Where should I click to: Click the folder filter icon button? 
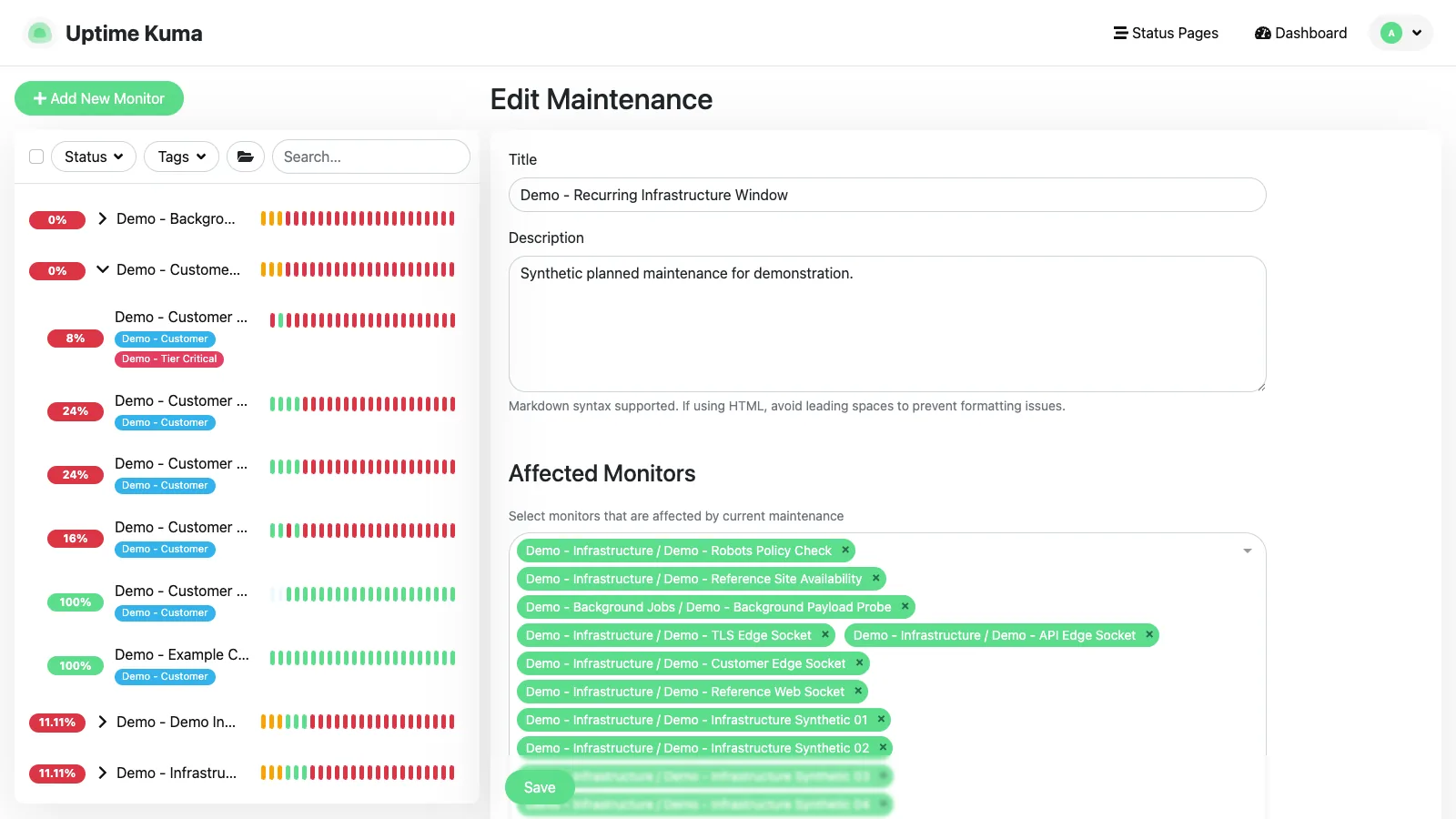[x=246, y=157]
